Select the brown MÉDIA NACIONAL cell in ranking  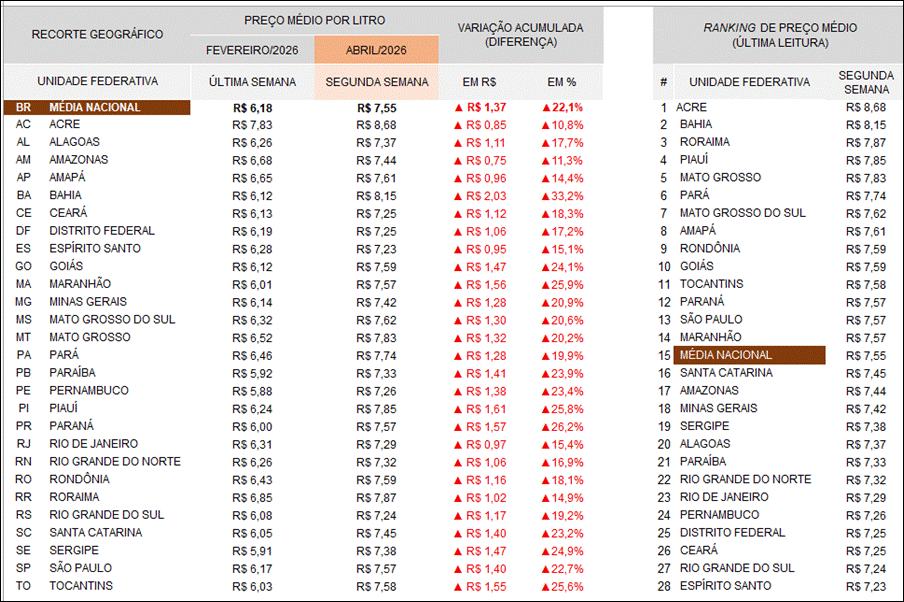[750, 355]
